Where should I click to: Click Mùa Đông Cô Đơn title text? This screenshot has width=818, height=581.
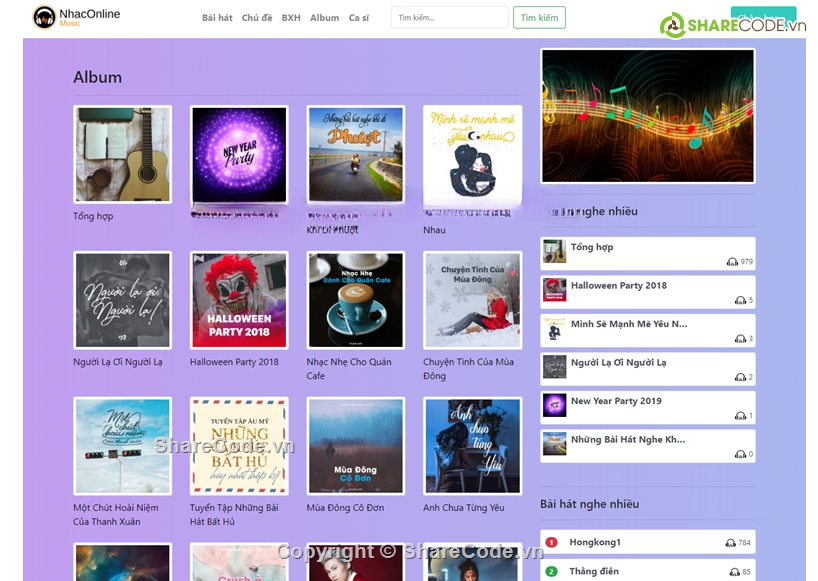345,507
